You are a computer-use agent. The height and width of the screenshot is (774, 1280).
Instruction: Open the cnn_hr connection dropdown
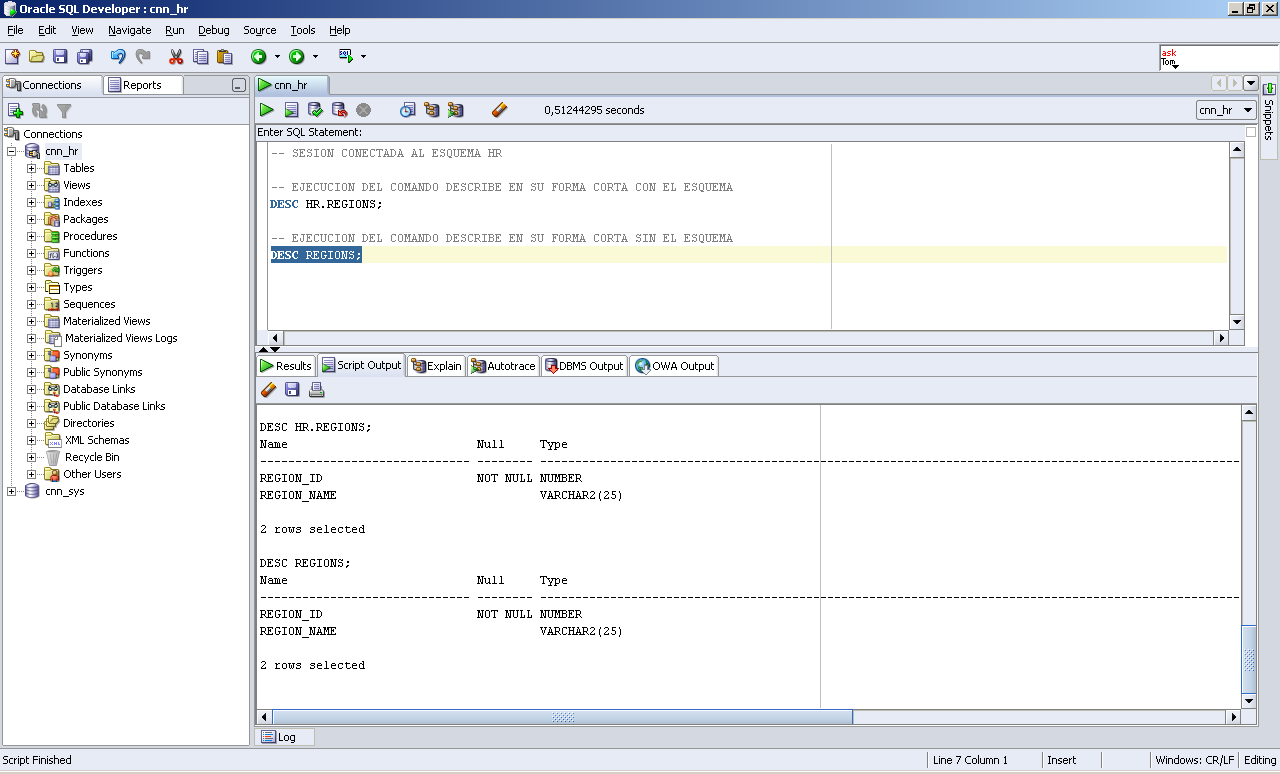(1226, 110)
